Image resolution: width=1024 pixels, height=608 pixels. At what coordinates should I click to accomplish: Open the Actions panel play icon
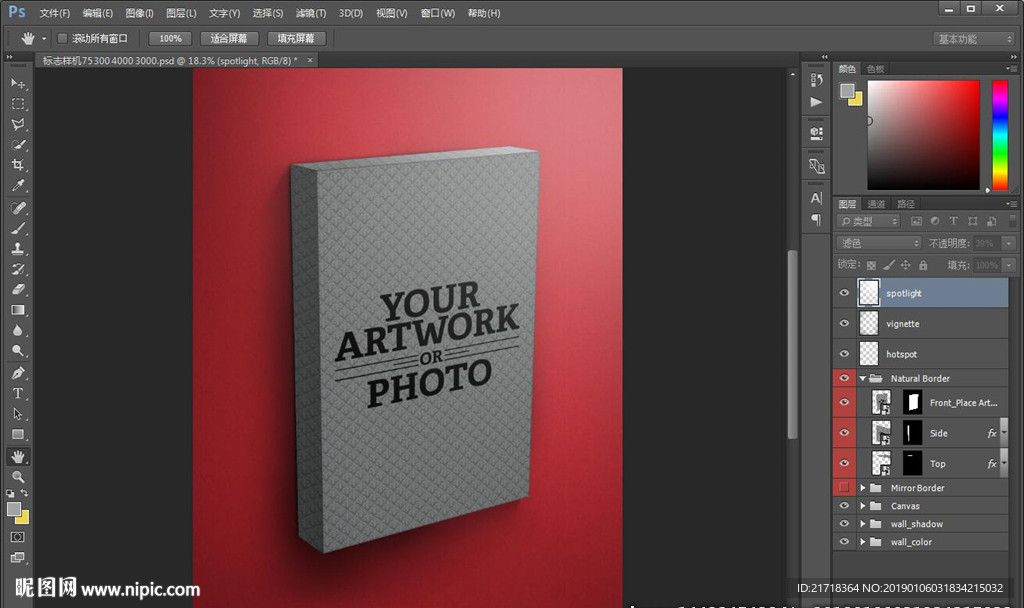816,102
